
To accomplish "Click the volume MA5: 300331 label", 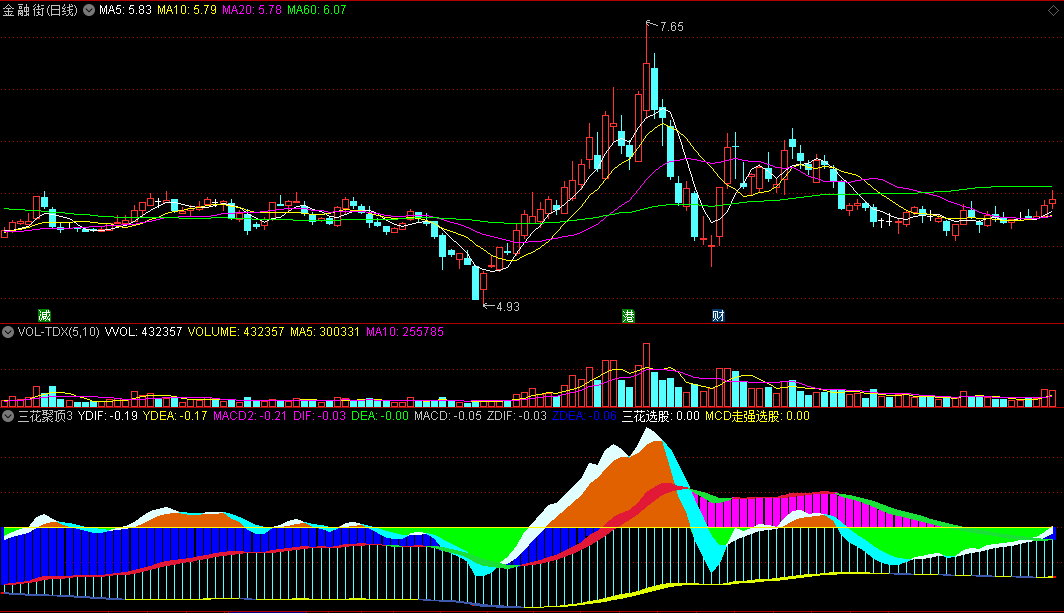I will pyautogui.click(x=325, y=332).
